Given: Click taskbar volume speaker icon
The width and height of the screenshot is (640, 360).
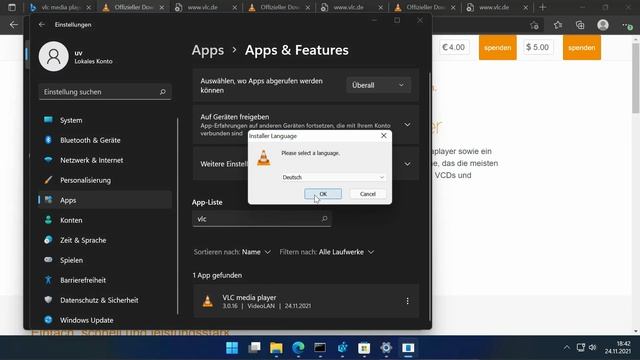Looking at the screenshot, I should [593, 348].
